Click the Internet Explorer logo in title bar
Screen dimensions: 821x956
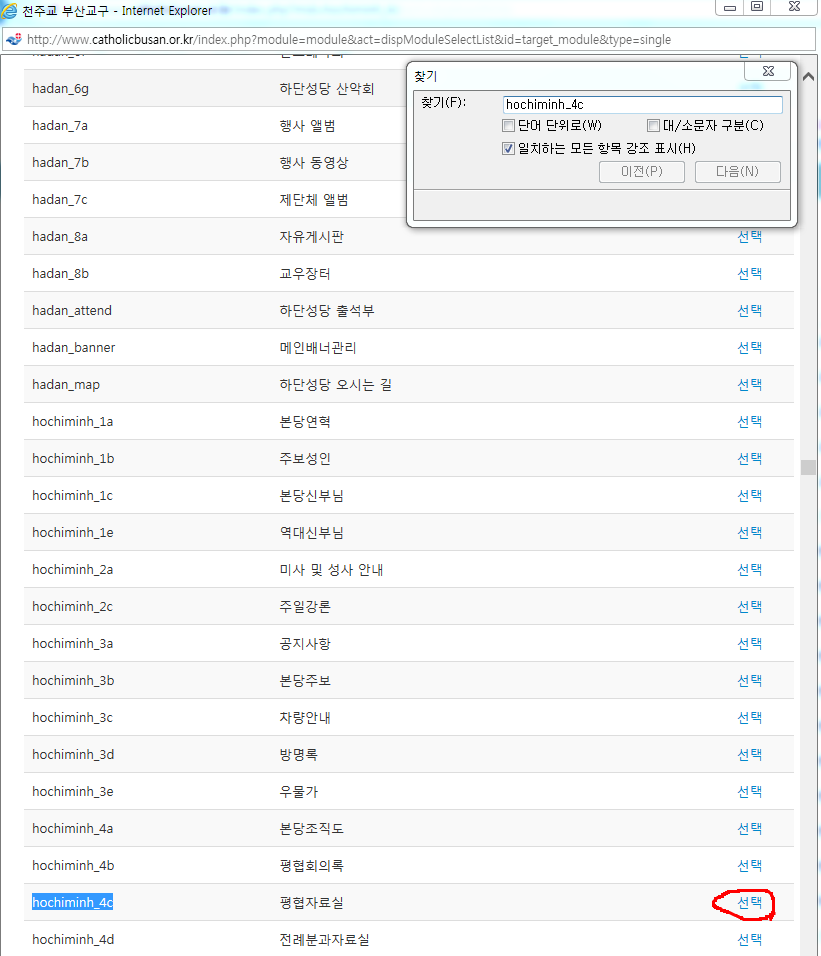click(11, 11)
